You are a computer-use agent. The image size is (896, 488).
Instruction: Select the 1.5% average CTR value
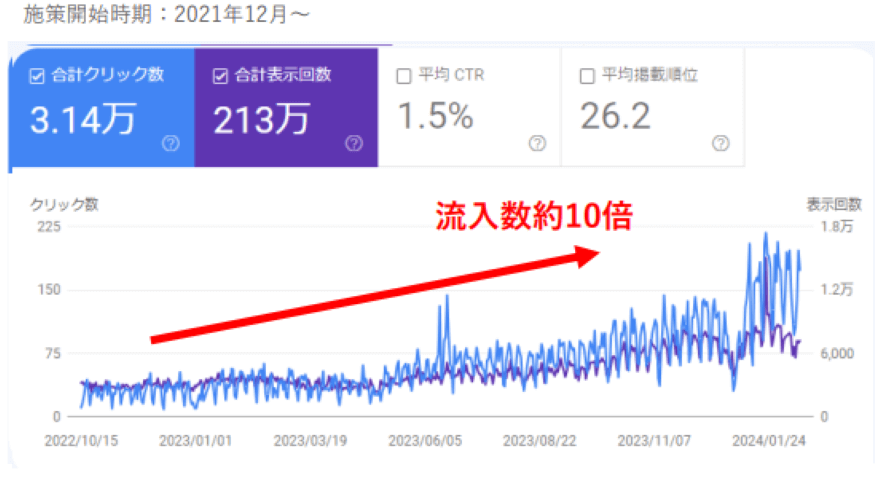pyautogui.click(x=435, y=116)
